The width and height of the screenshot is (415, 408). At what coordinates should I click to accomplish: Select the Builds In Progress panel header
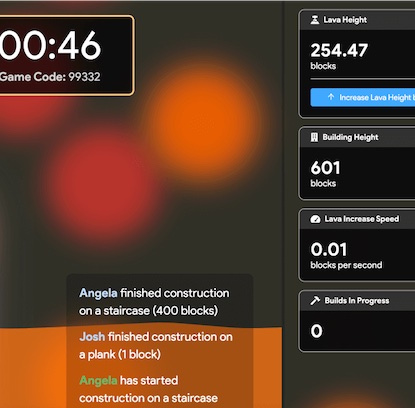click(358, 301)
